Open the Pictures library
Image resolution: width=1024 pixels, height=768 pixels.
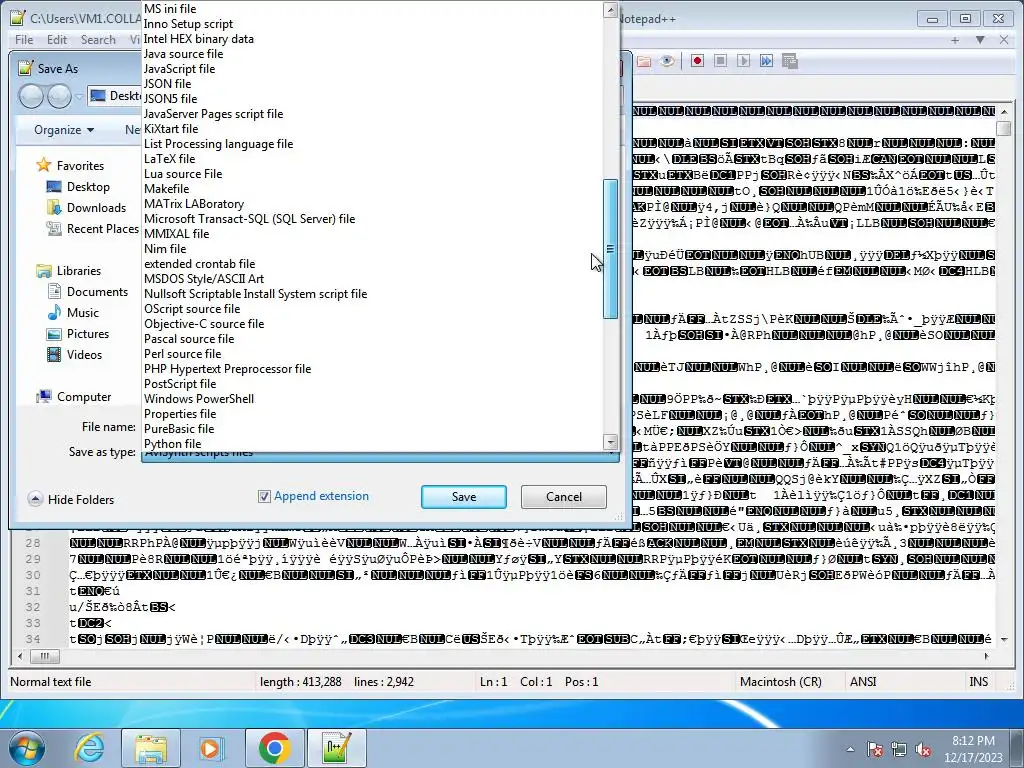(88, 334)
